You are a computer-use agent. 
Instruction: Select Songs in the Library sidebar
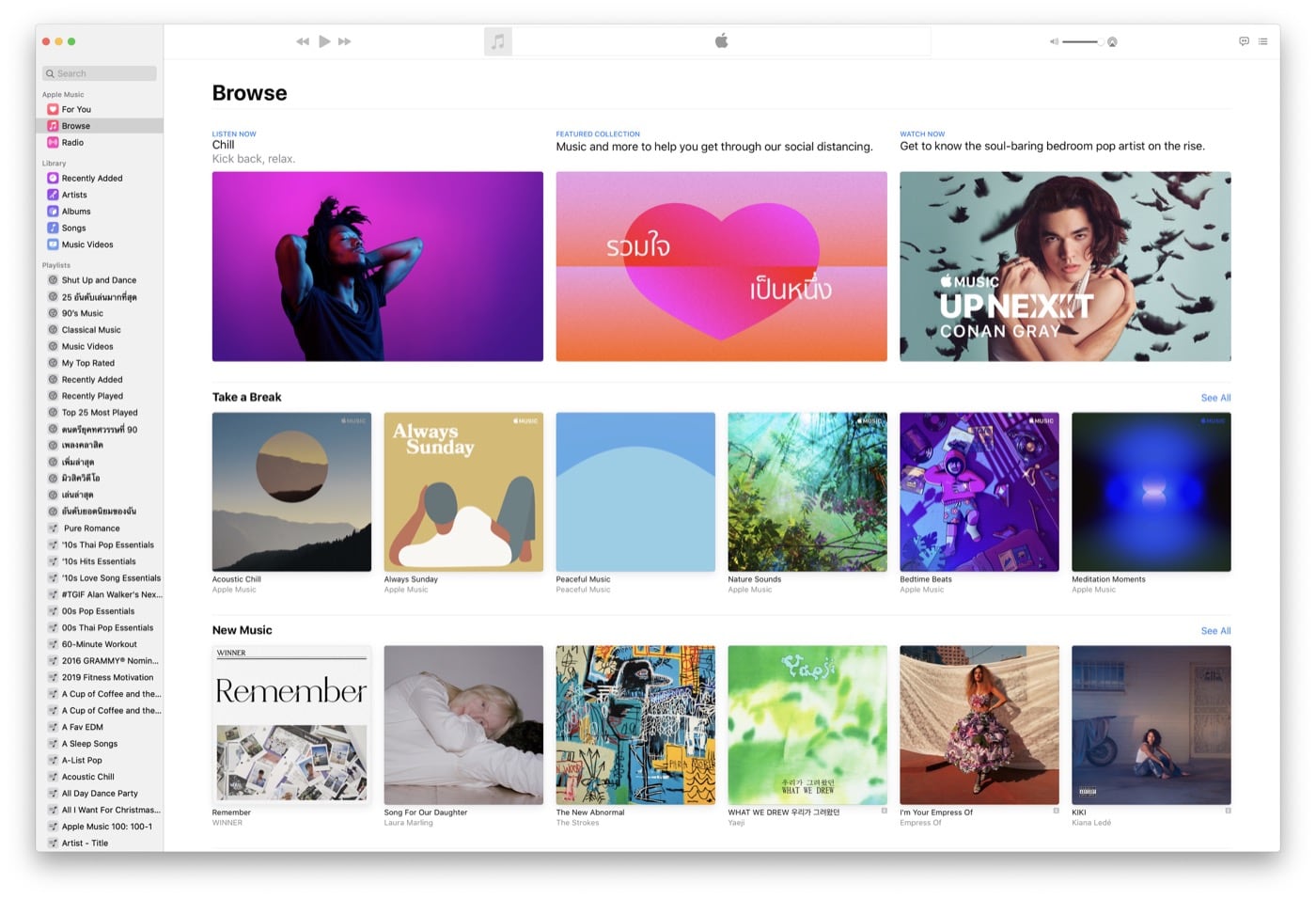[x=72, y=228]
